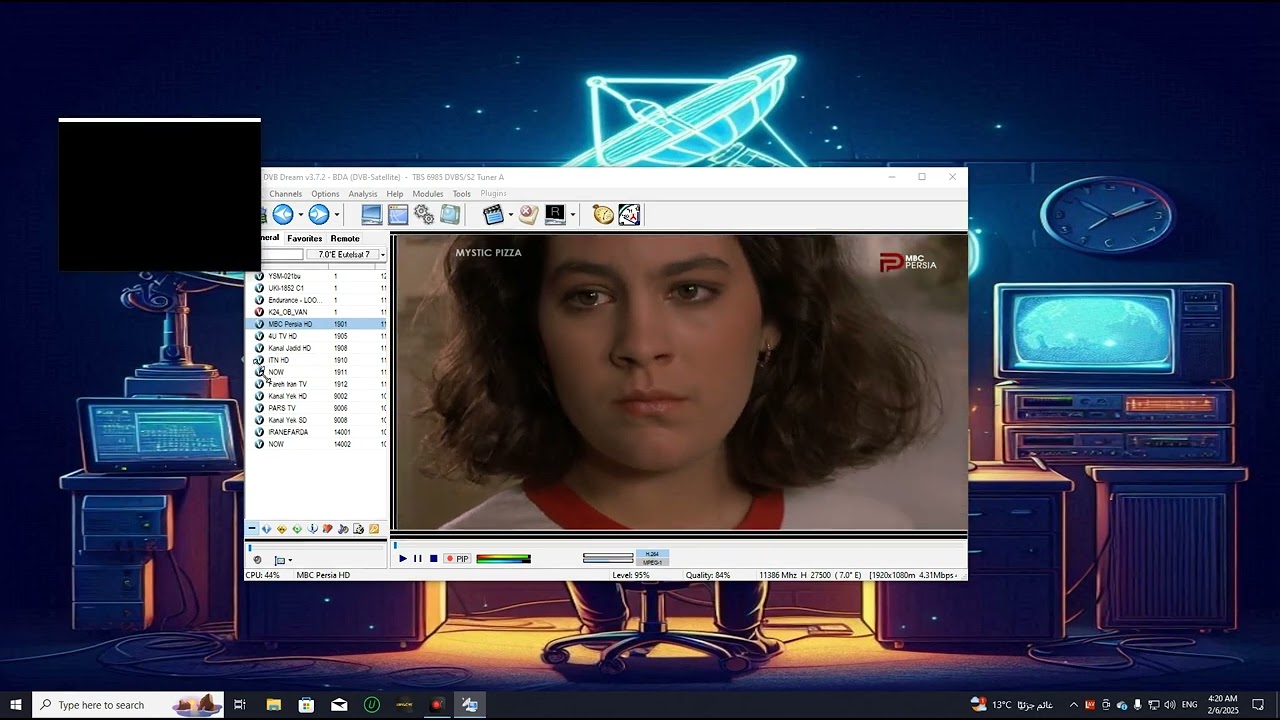This screenshot has width=1280, height=720.
Task: Switch to the Remote tab
Action: pos(345,238)
